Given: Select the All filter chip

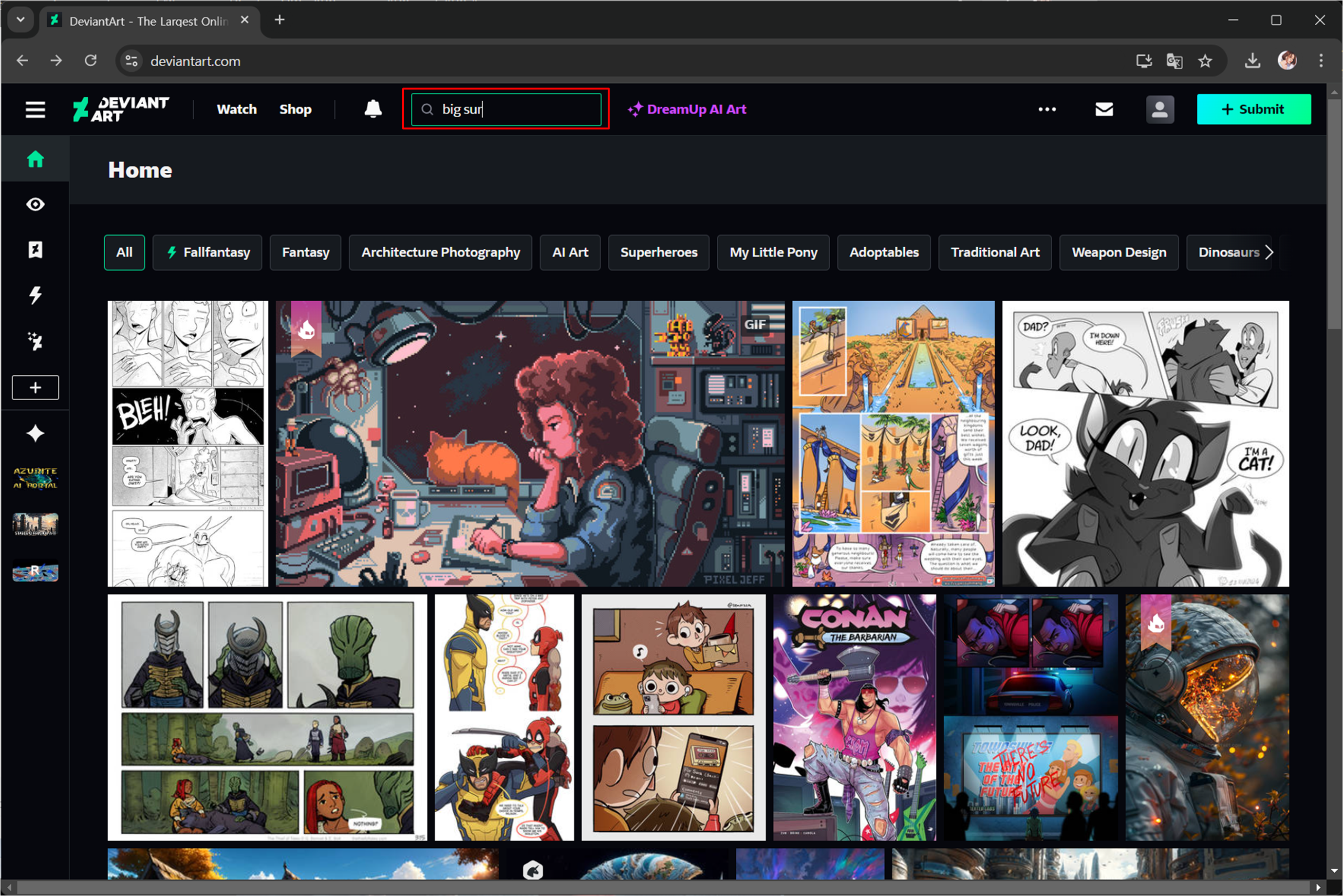Looking at the screenshot, I should point(124,252).
